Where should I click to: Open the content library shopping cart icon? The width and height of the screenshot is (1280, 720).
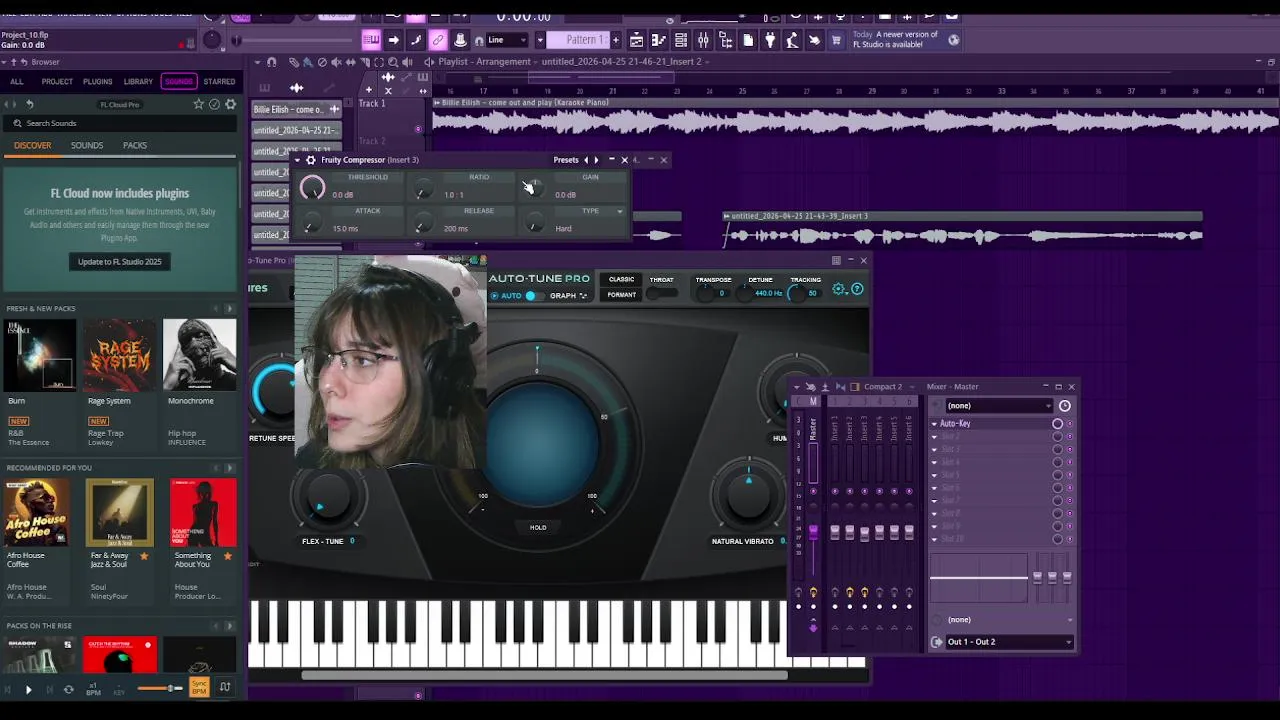836,40
